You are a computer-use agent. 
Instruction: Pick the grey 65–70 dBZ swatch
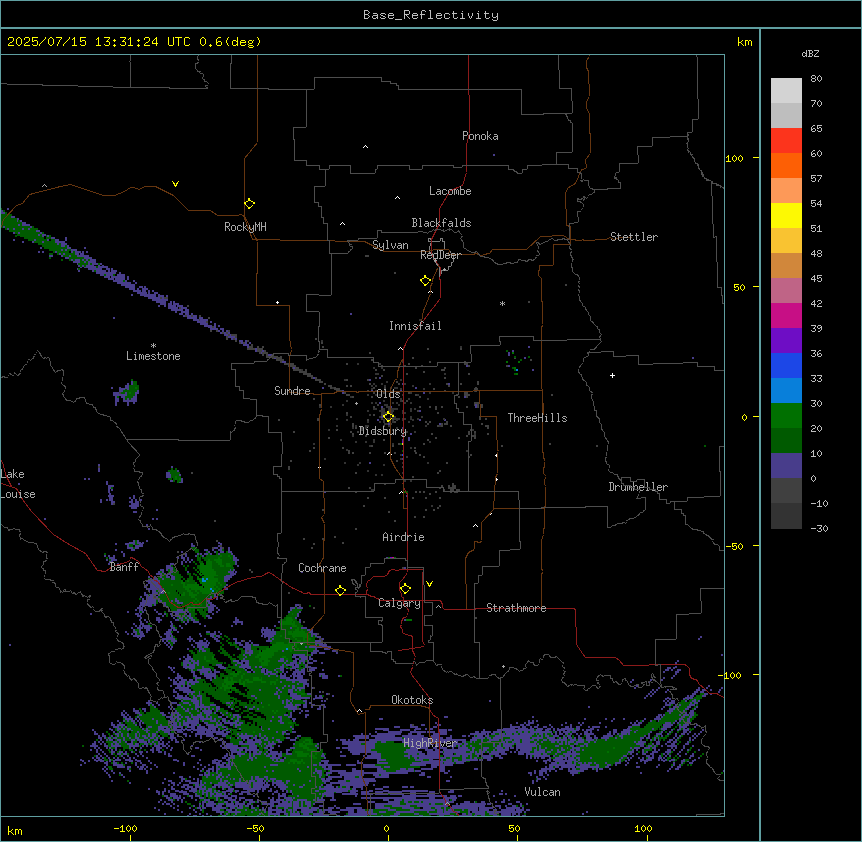pos(786,116)
